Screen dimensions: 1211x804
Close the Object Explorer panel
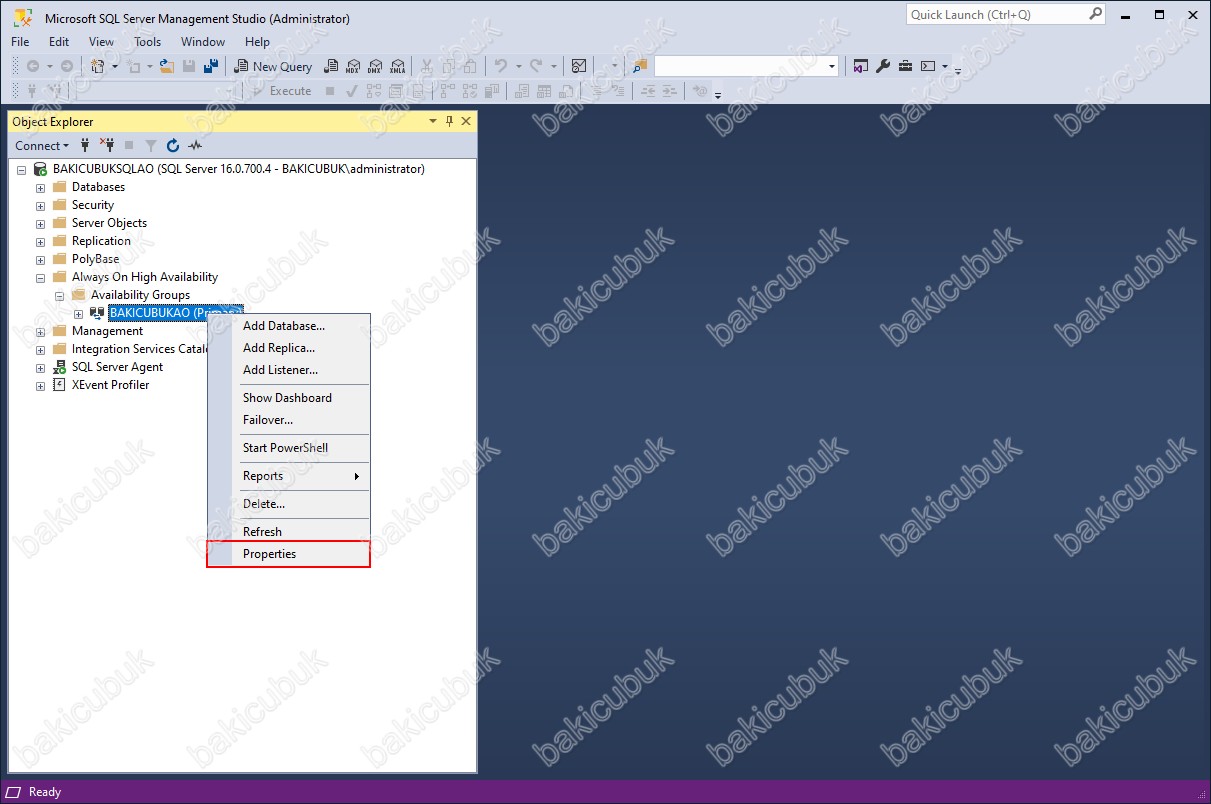(466, 121)
